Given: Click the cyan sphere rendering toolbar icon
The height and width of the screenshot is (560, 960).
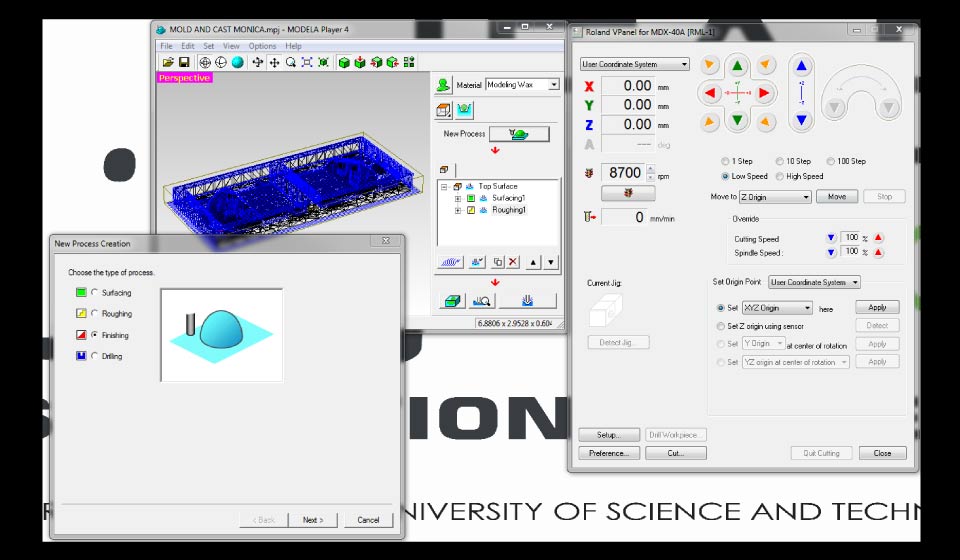Looking at the screenshot, I should (x=238, y=62).
